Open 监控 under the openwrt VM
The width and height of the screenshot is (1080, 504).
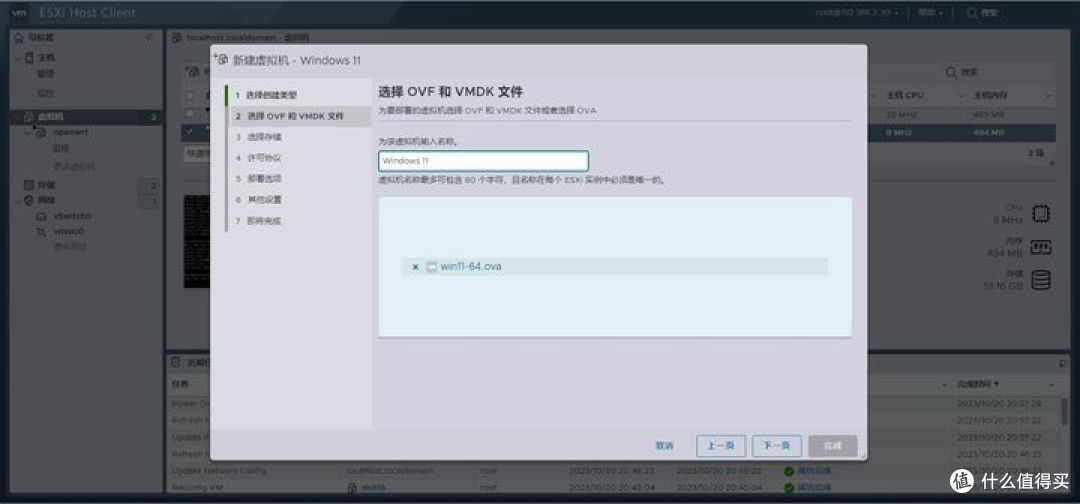pos(61,148)
